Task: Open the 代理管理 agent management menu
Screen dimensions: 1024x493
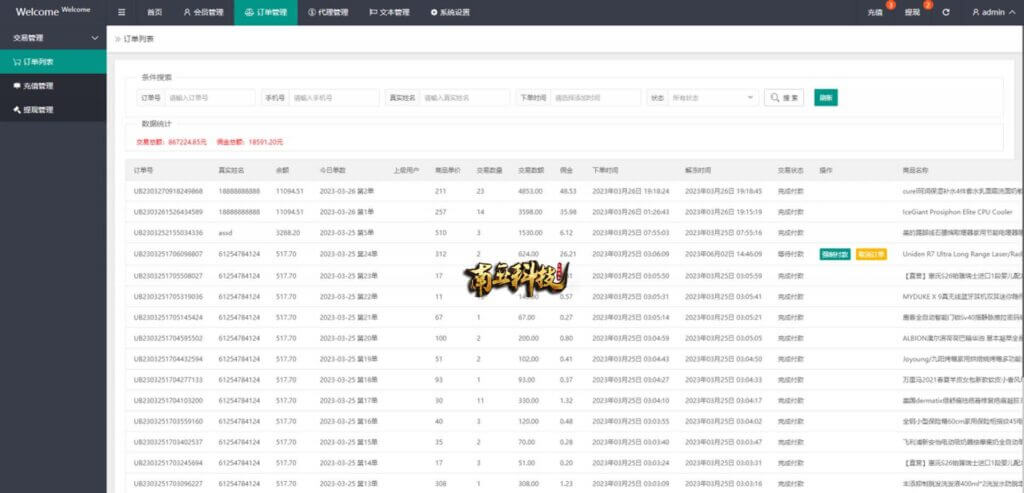Action: click(328, 12)
